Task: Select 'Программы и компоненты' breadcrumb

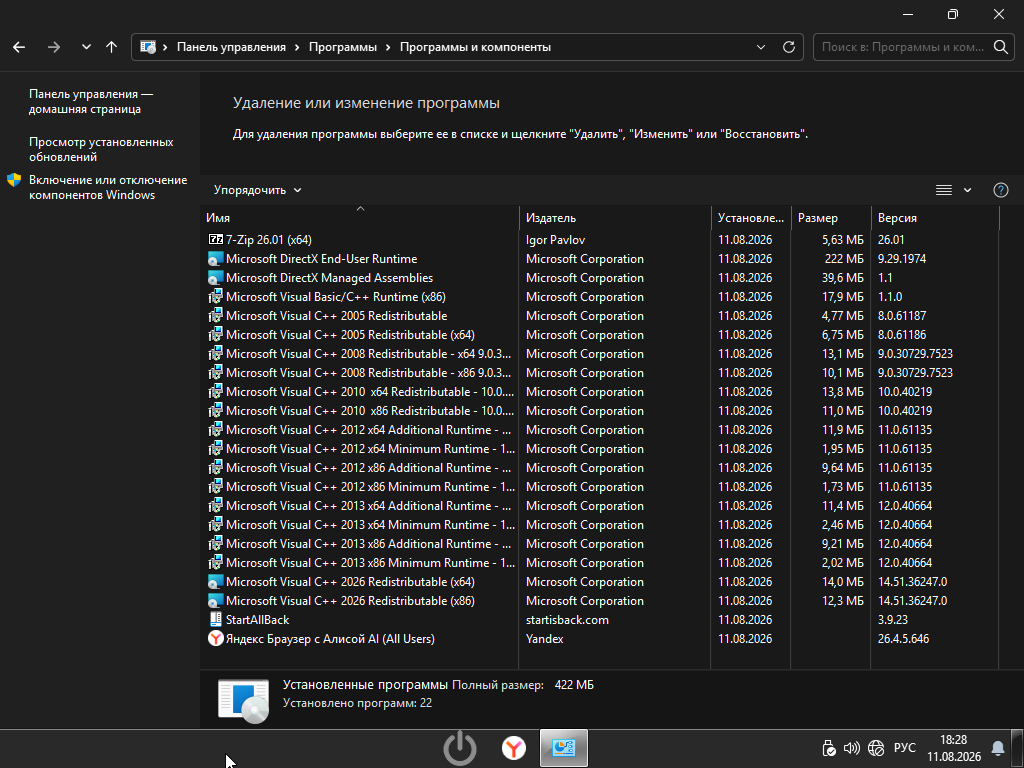Action: tap(475, 47)
